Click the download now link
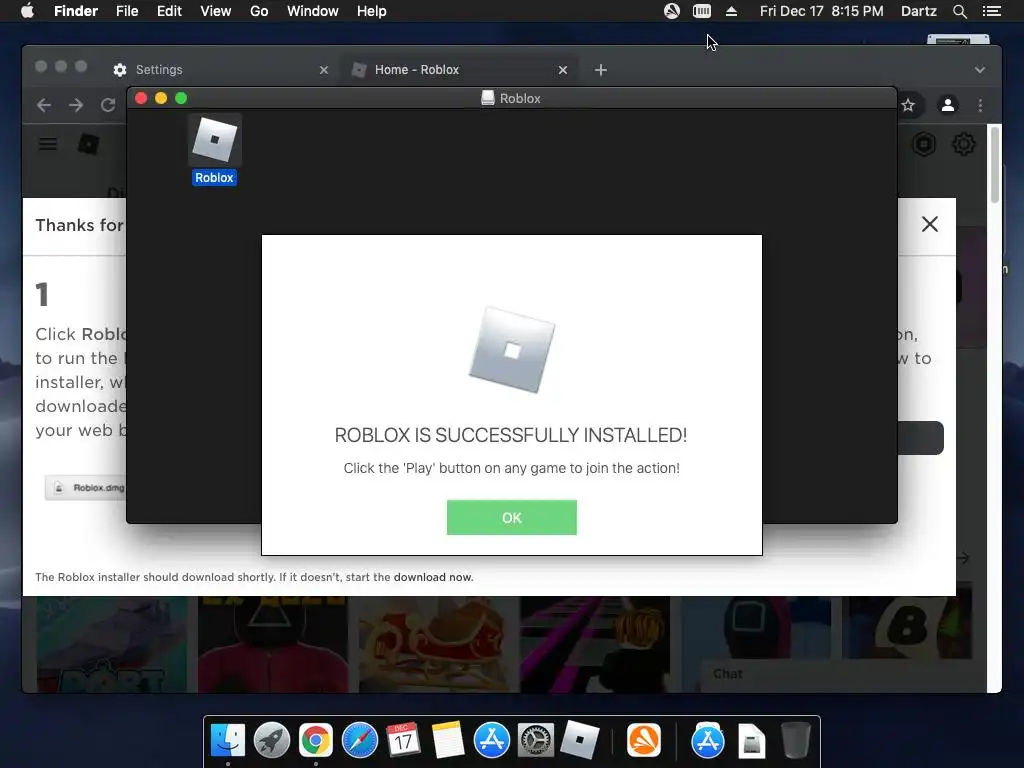 433,577
